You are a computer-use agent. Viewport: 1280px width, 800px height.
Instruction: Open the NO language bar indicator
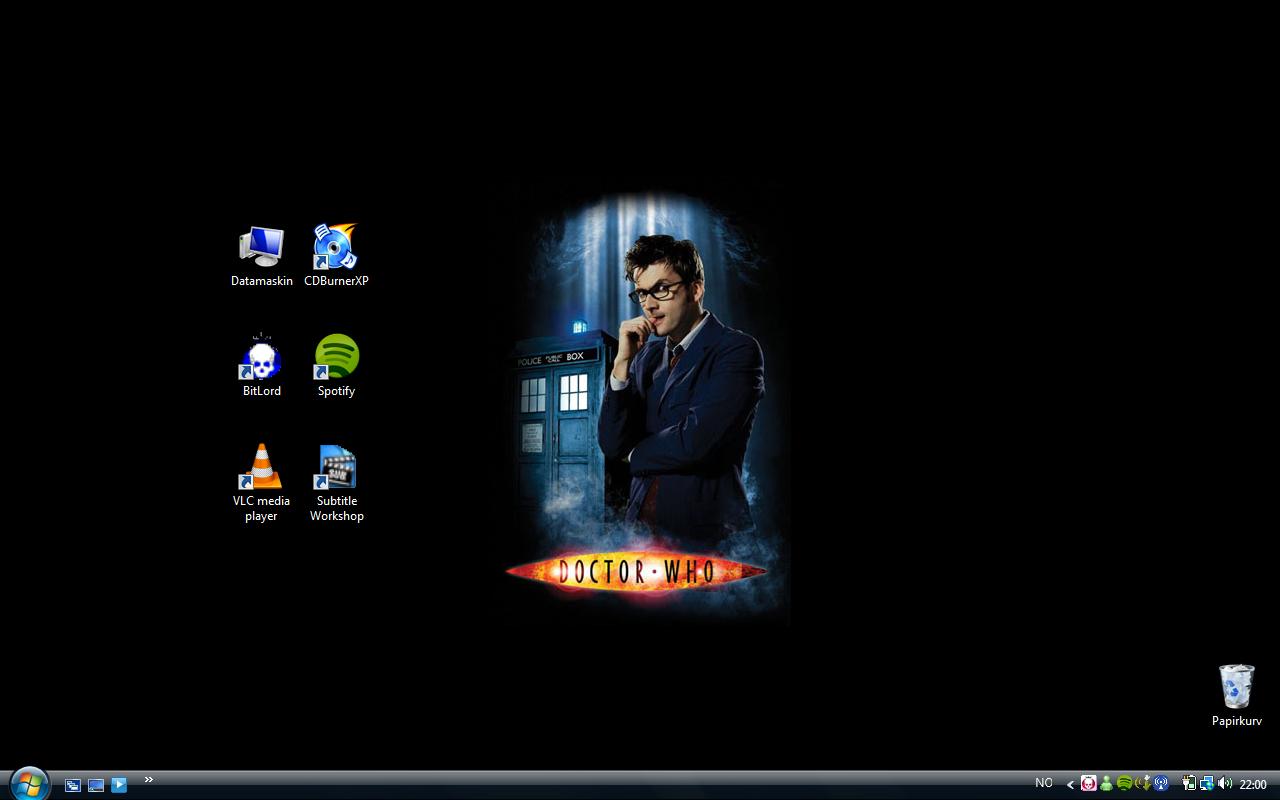[1044, 783]
